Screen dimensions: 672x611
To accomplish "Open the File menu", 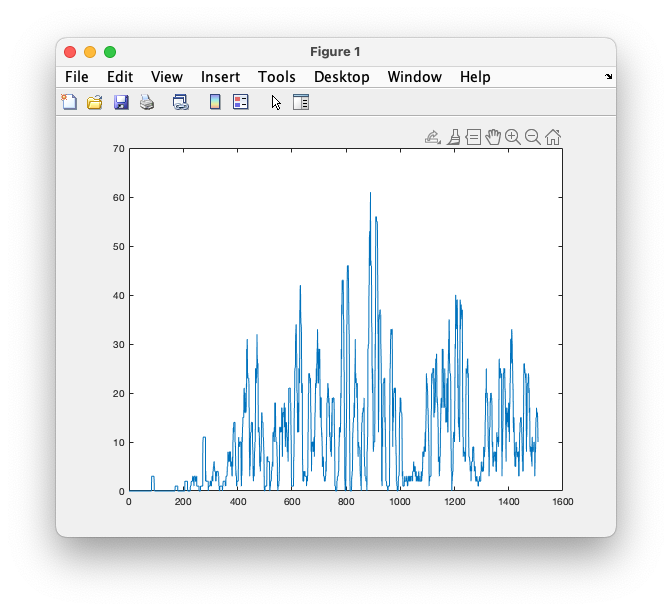I will point(77,77).
